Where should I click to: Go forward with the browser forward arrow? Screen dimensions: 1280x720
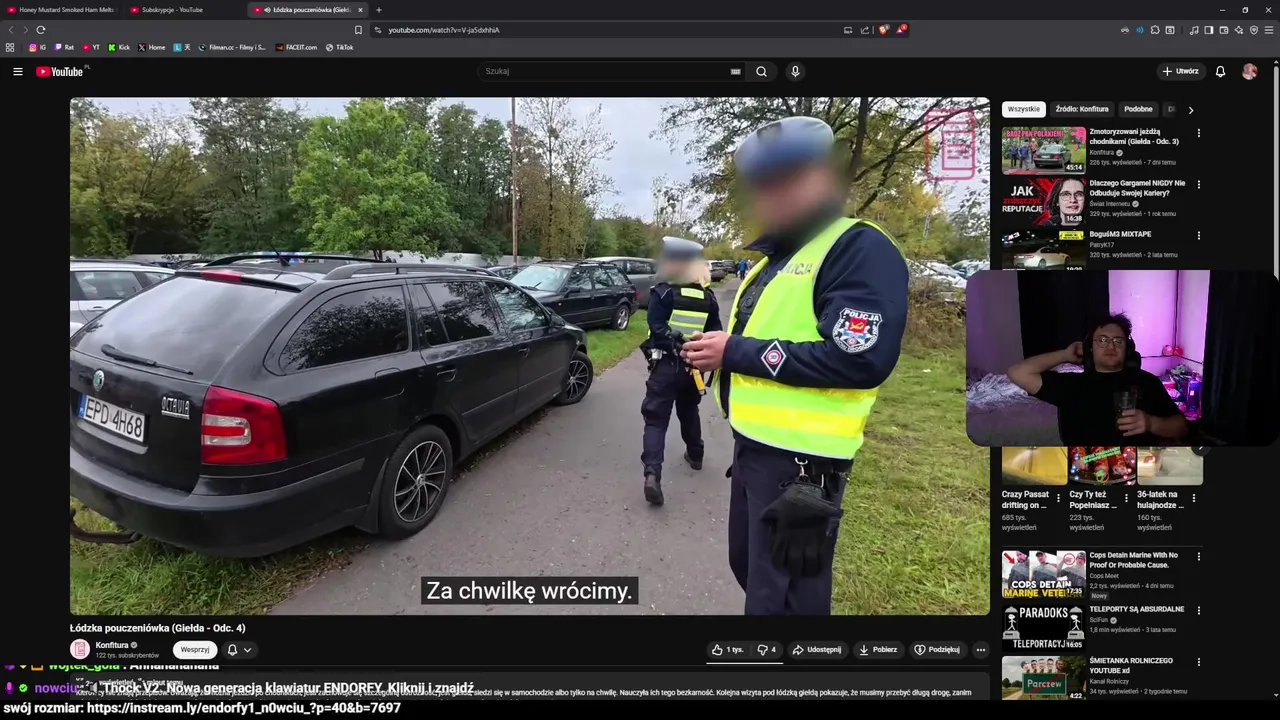pyautogui.click(x=25, y=30)
